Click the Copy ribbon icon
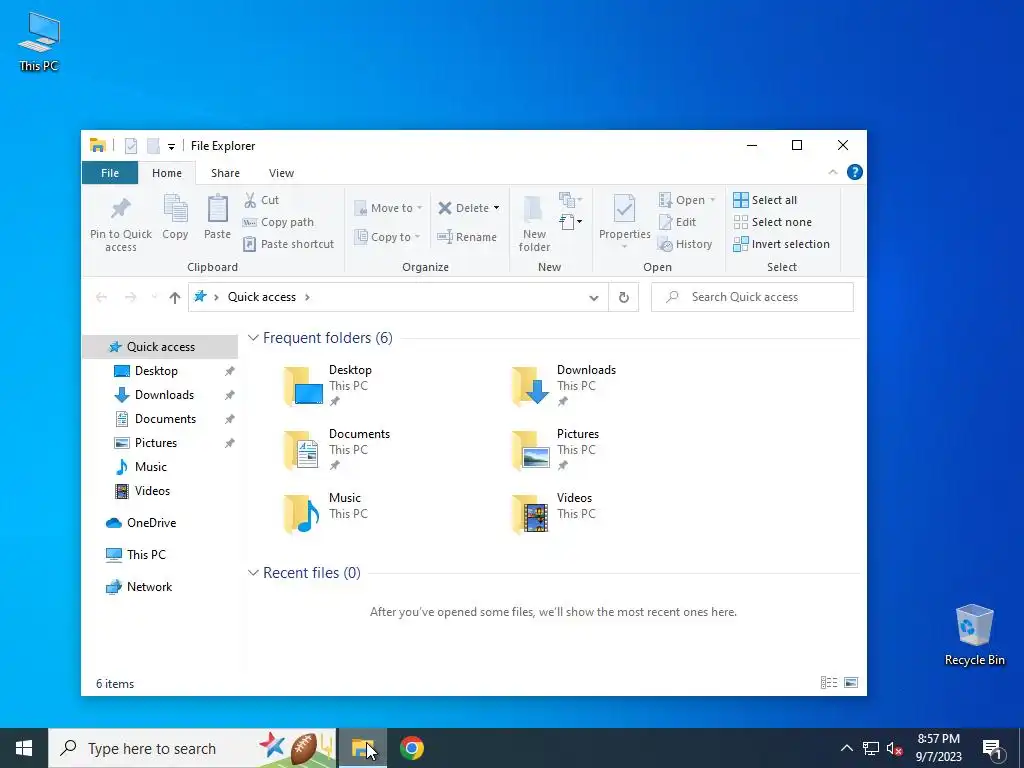This screenshot has height=768, width=1024. 175,209
